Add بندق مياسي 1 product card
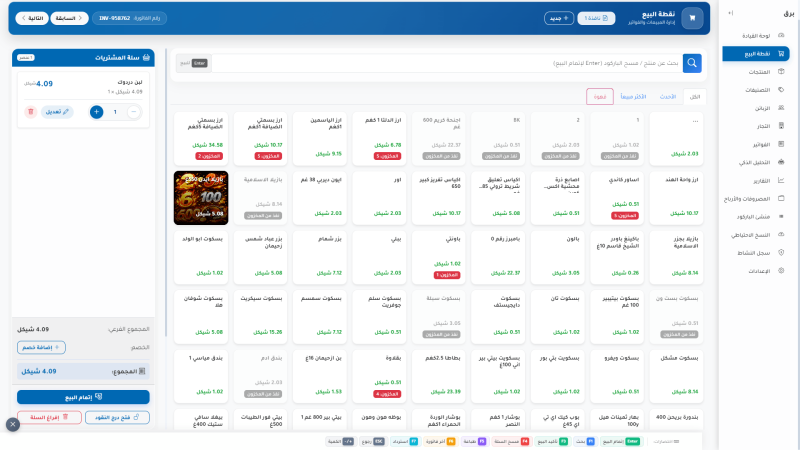Viewport: 800px width, 450px height. (x=201, y=377)
